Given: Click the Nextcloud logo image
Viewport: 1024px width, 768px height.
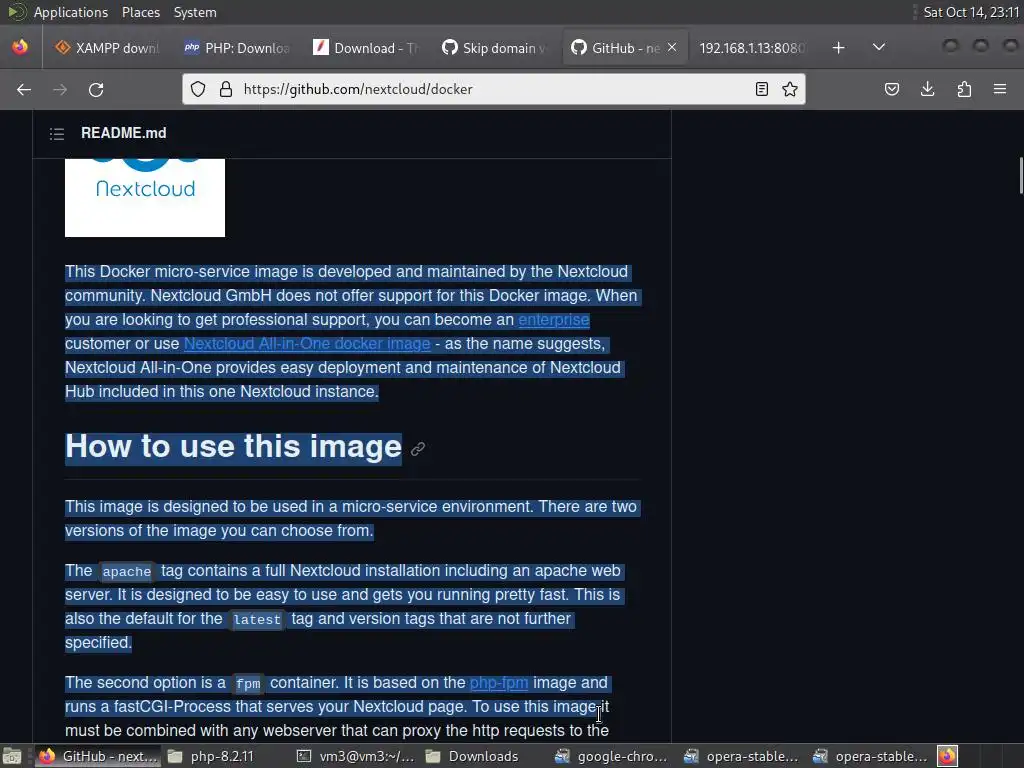Looking at the screenshot, I should [145, 197].
